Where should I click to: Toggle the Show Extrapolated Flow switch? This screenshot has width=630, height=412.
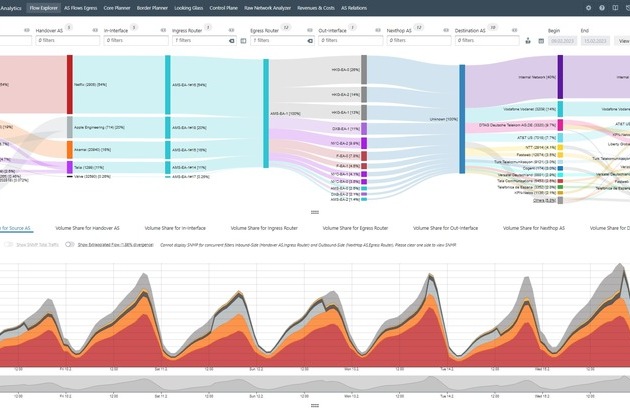[70, 244]
